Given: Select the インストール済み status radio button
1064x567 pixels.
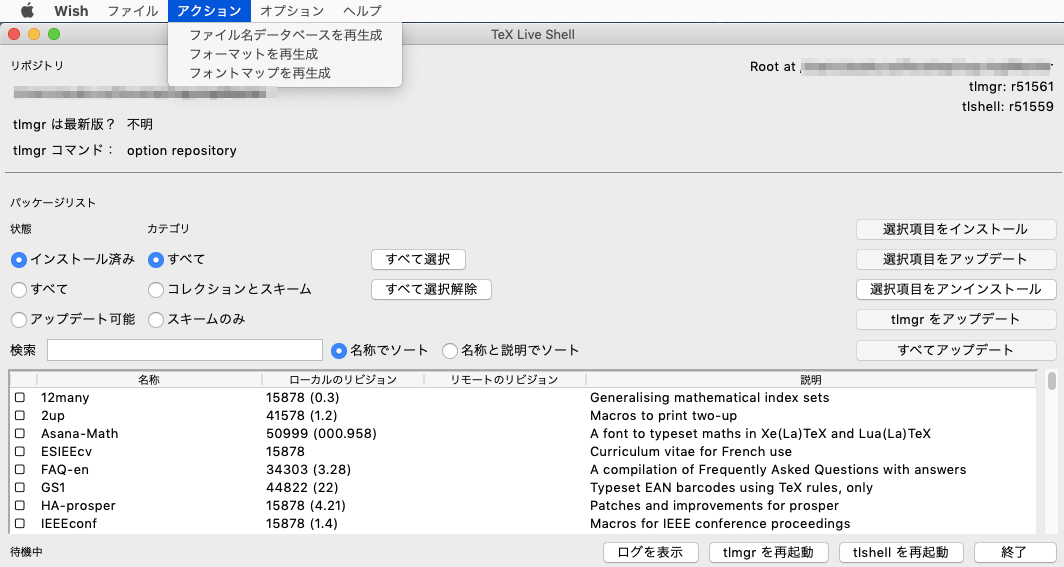Looking at the screenshot, I should (x=19, y=260).
